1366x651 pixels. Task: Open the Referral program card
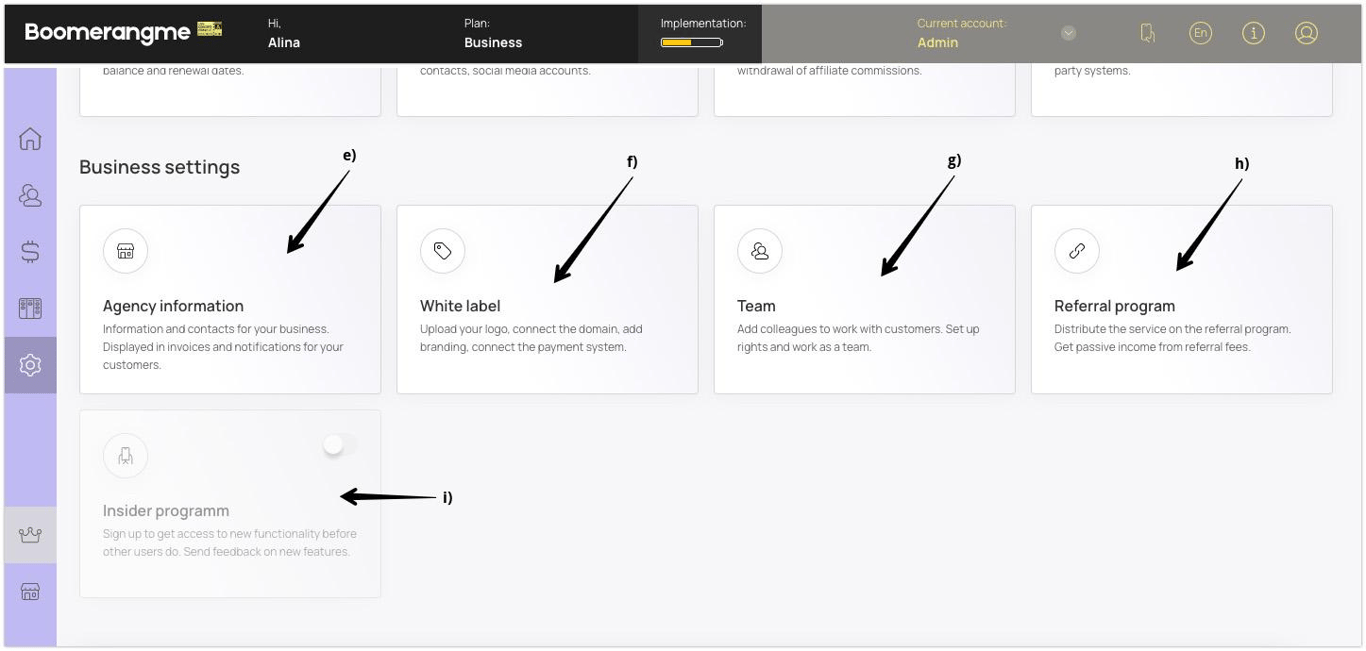1181,300
